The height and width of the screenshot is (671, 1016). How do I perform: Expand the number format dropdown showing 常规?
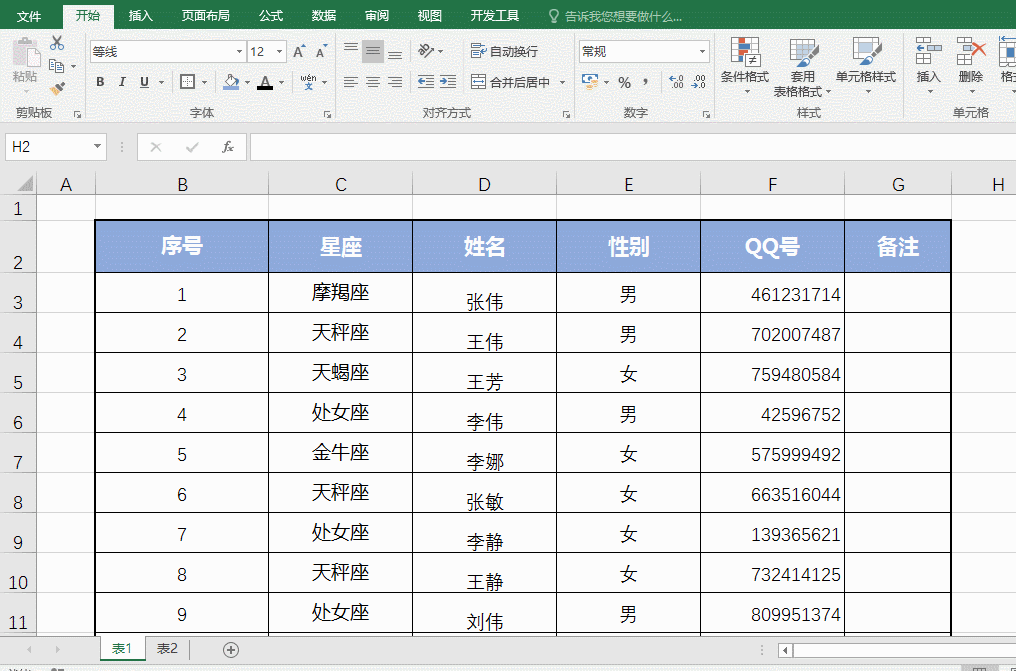click(702, 51)
